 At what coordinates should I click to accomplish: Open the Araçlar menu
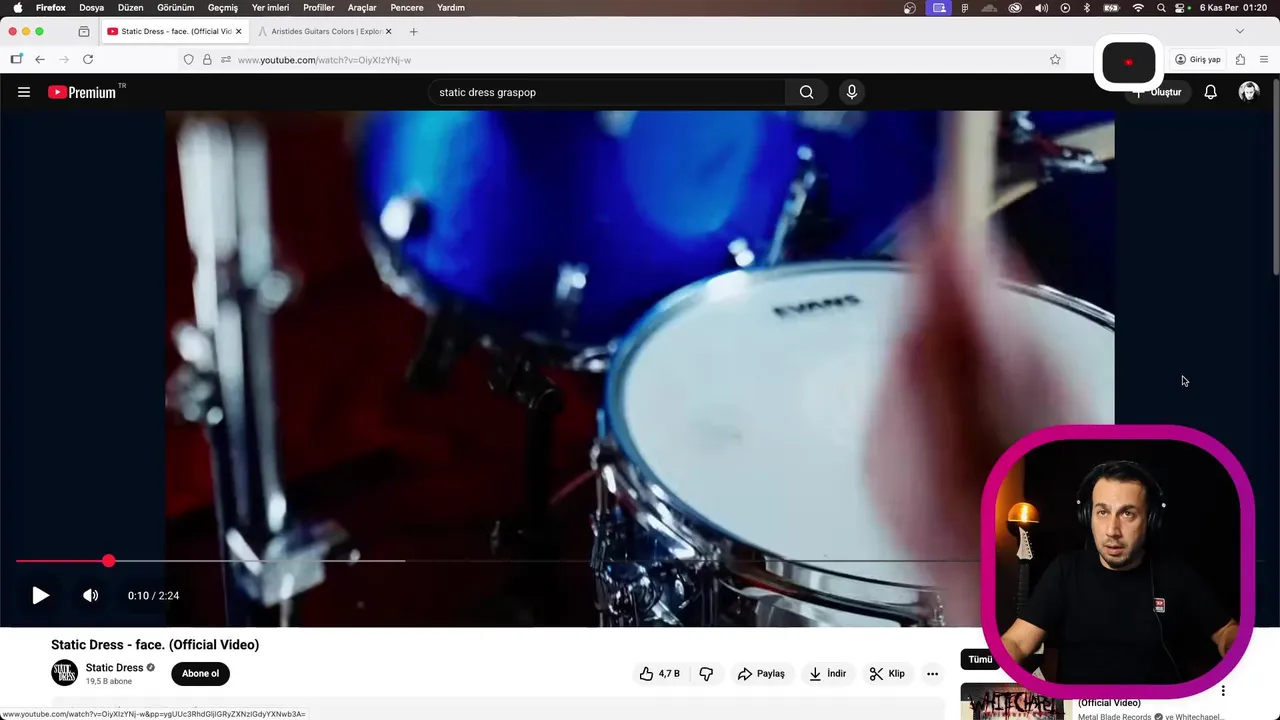[362, 8]
